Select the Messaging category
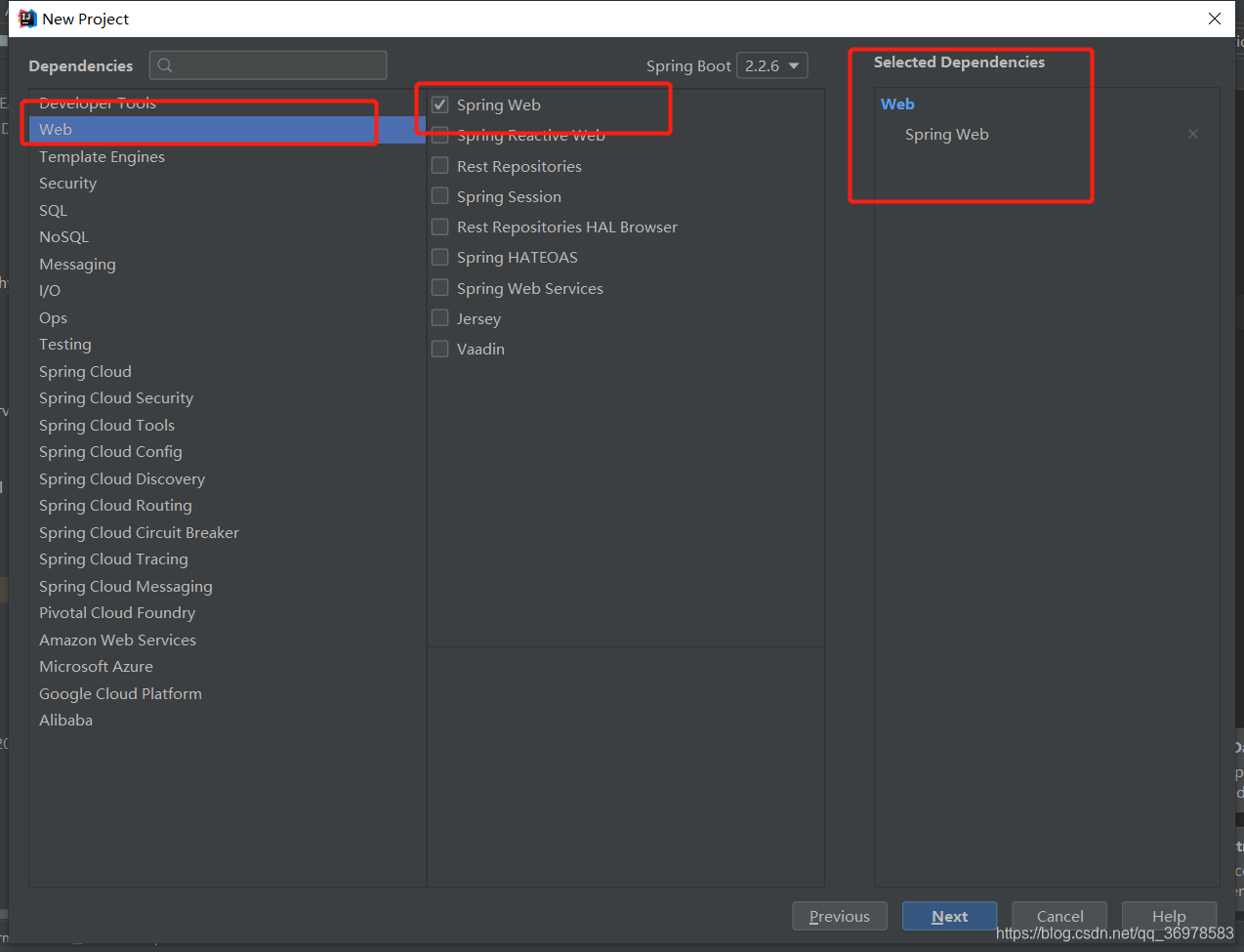The image size is (1244, 952). pos(228,264)
